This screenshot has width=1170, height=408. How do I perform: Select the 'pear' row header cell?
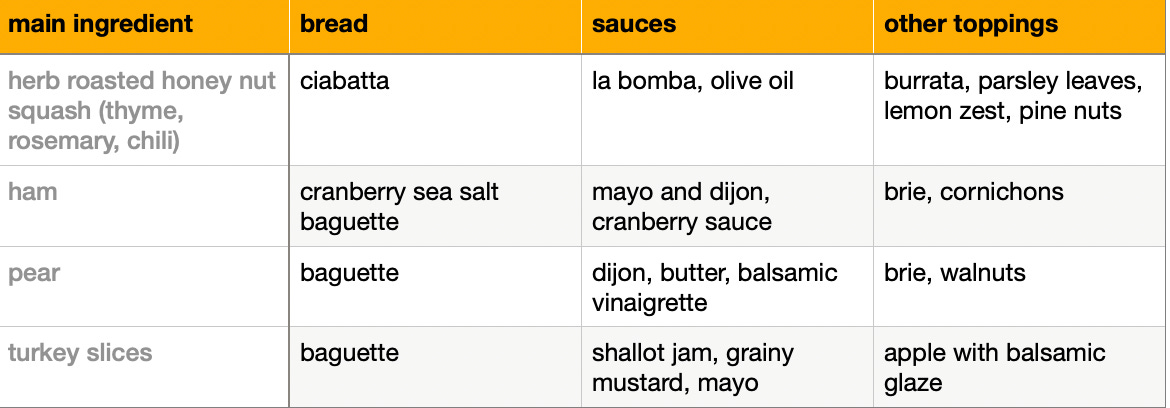144,286
